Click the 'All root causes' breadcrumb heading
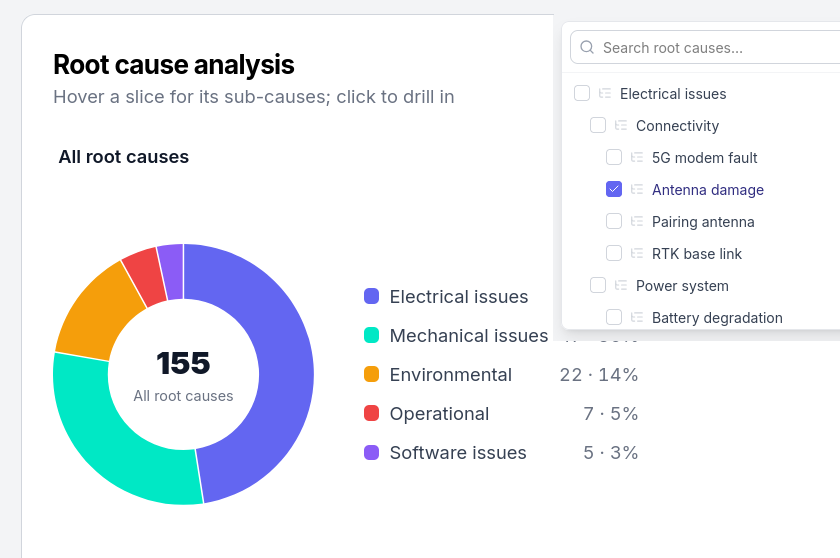This screenshot has height=558, width=840. click(x=124, y=157)
